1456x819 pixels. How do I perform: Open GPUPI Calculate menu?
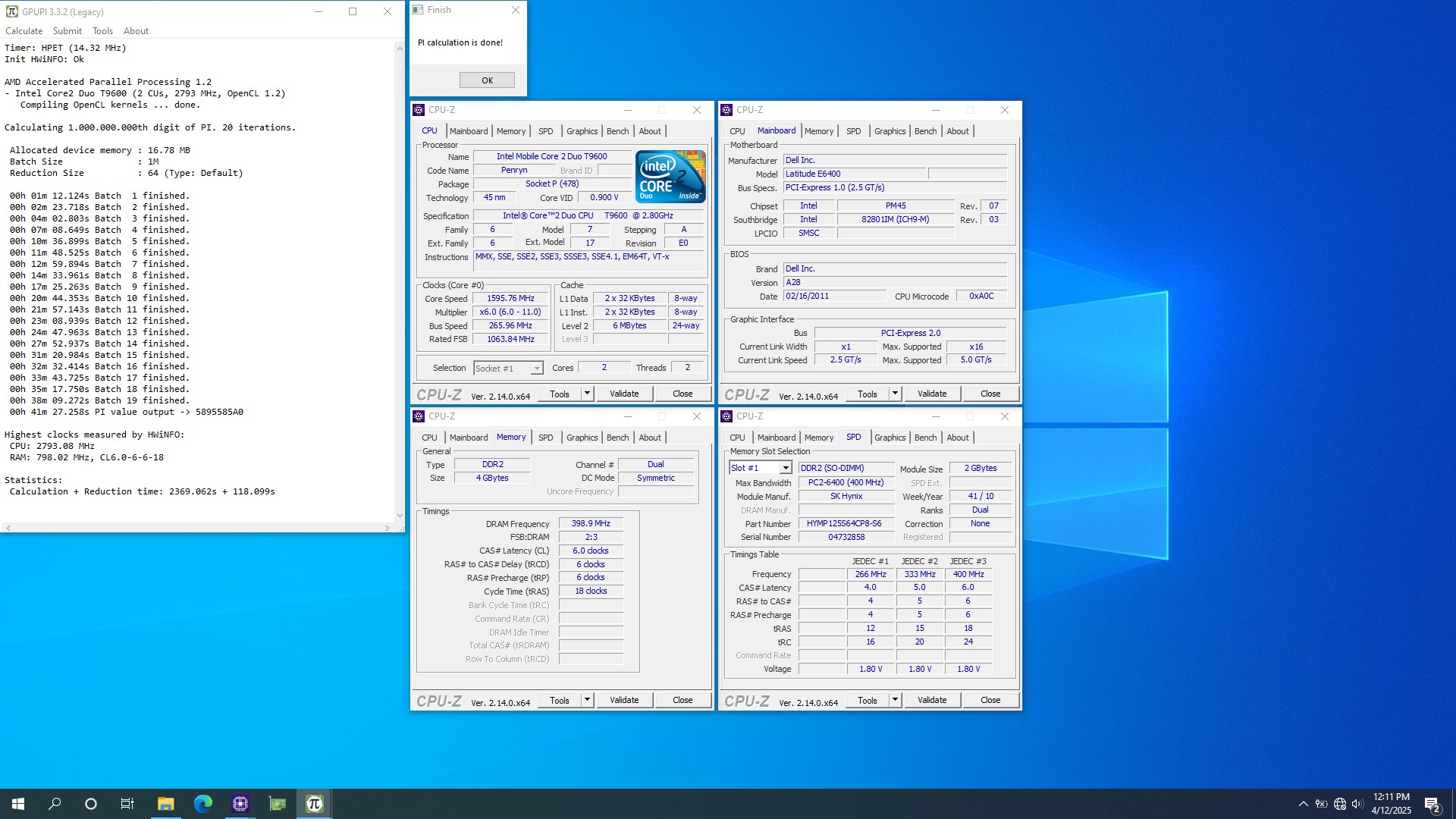[24, 31]
